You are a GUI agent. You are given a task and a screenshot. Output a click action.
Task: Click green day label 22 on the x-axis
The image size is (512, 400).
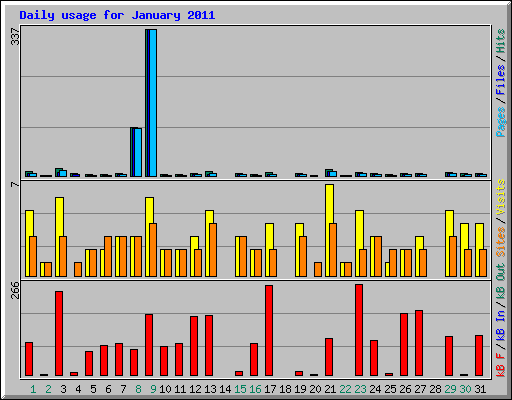pos(345,389)
